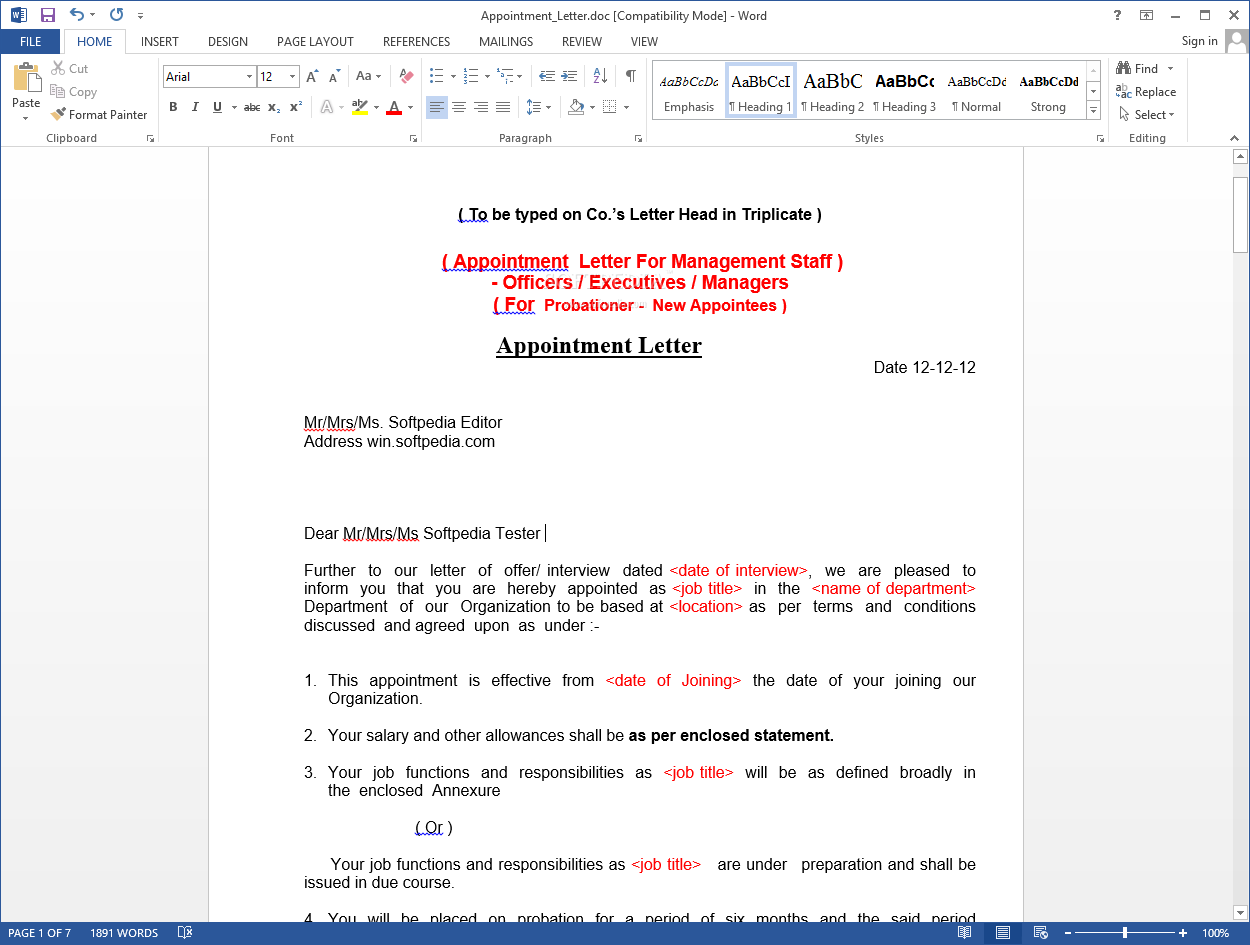Click the Increase Indent icon
Screen dimensions: 1250x945
pos(569,77)
